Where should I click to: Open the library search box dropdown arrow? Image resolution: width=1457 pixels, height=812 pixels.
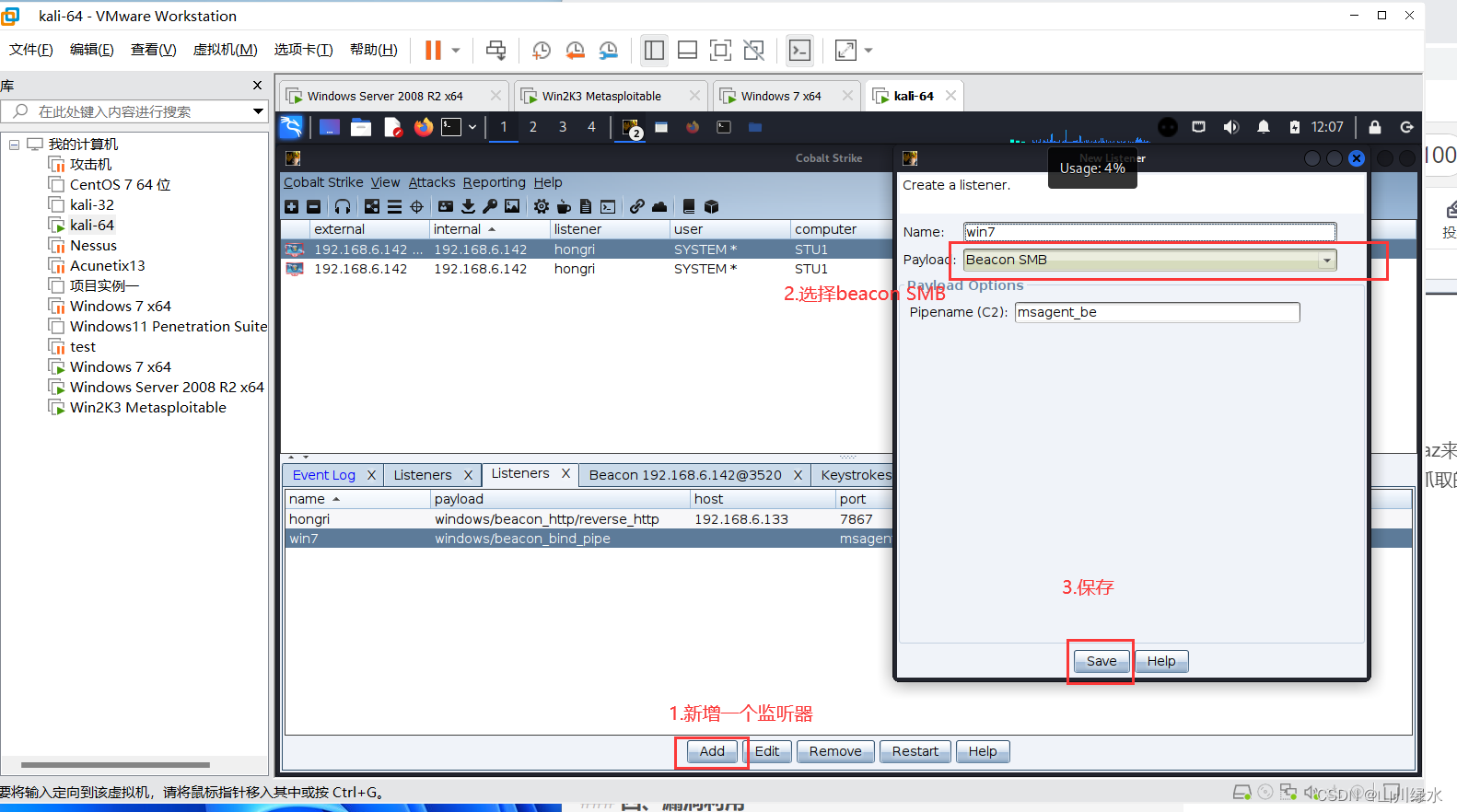[258, 111]
